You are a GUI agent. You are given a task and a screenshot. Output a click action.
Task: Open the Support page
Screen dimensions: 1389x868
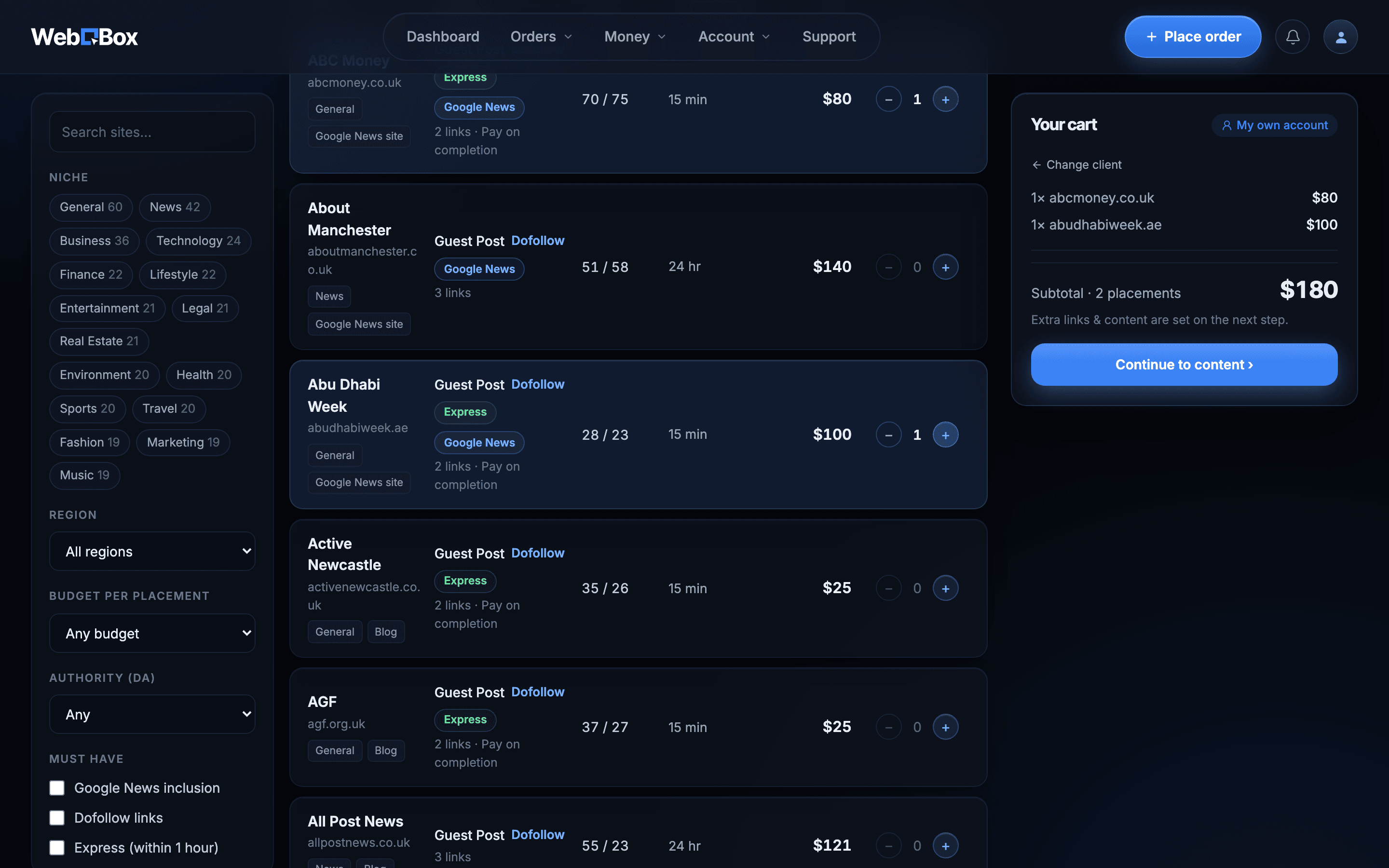[x=829, y=37]
